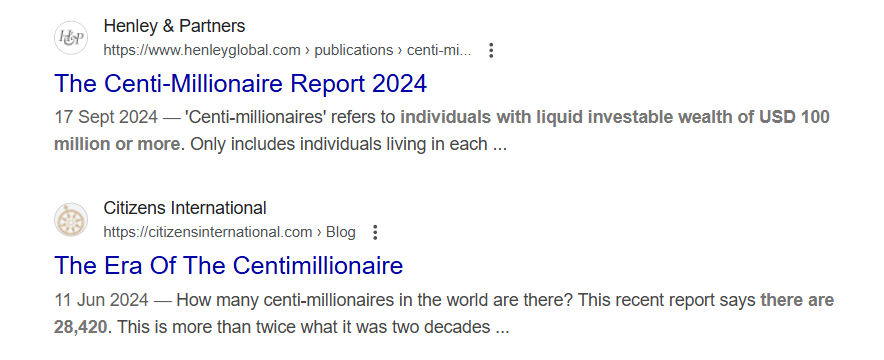Open The Era Of The Centimillionaire link
Viewport: 884px width, 360px height.
[228, 265]
